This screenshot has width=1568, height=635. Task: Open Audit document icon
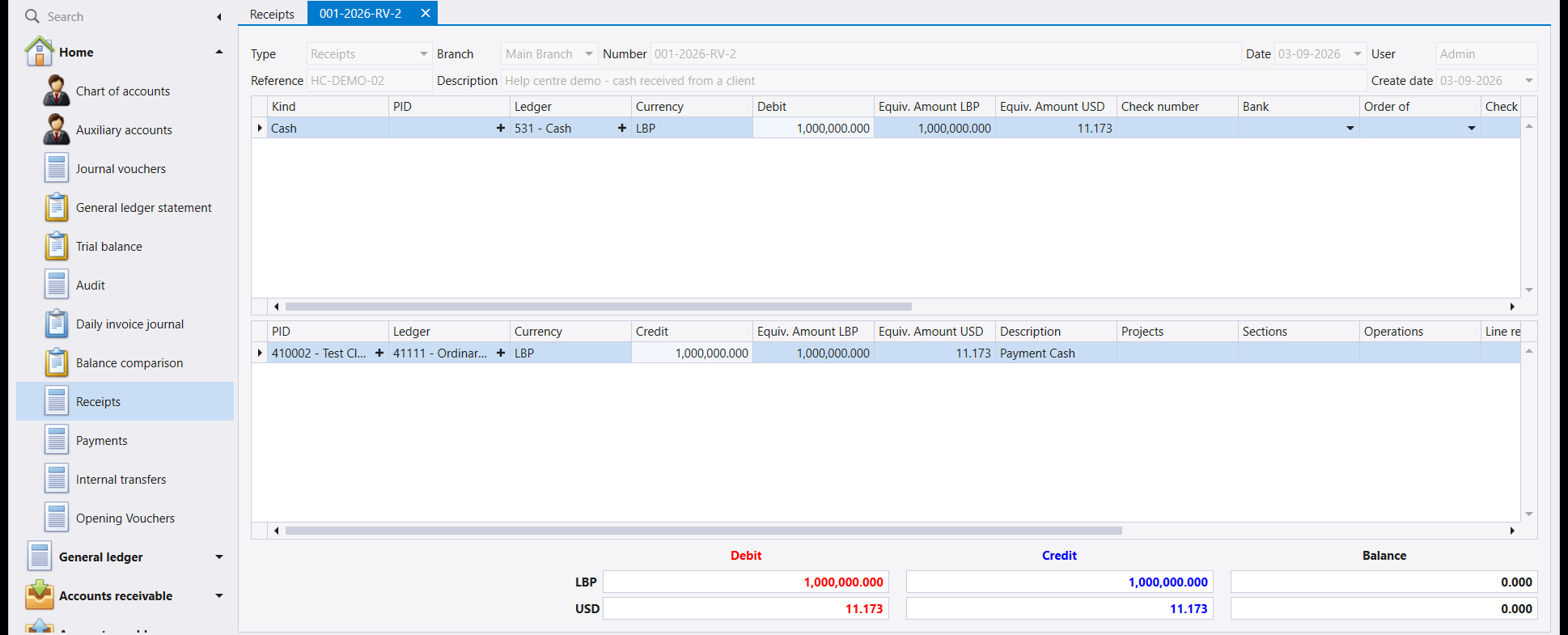pyautogui.click(x=56, y=285)
